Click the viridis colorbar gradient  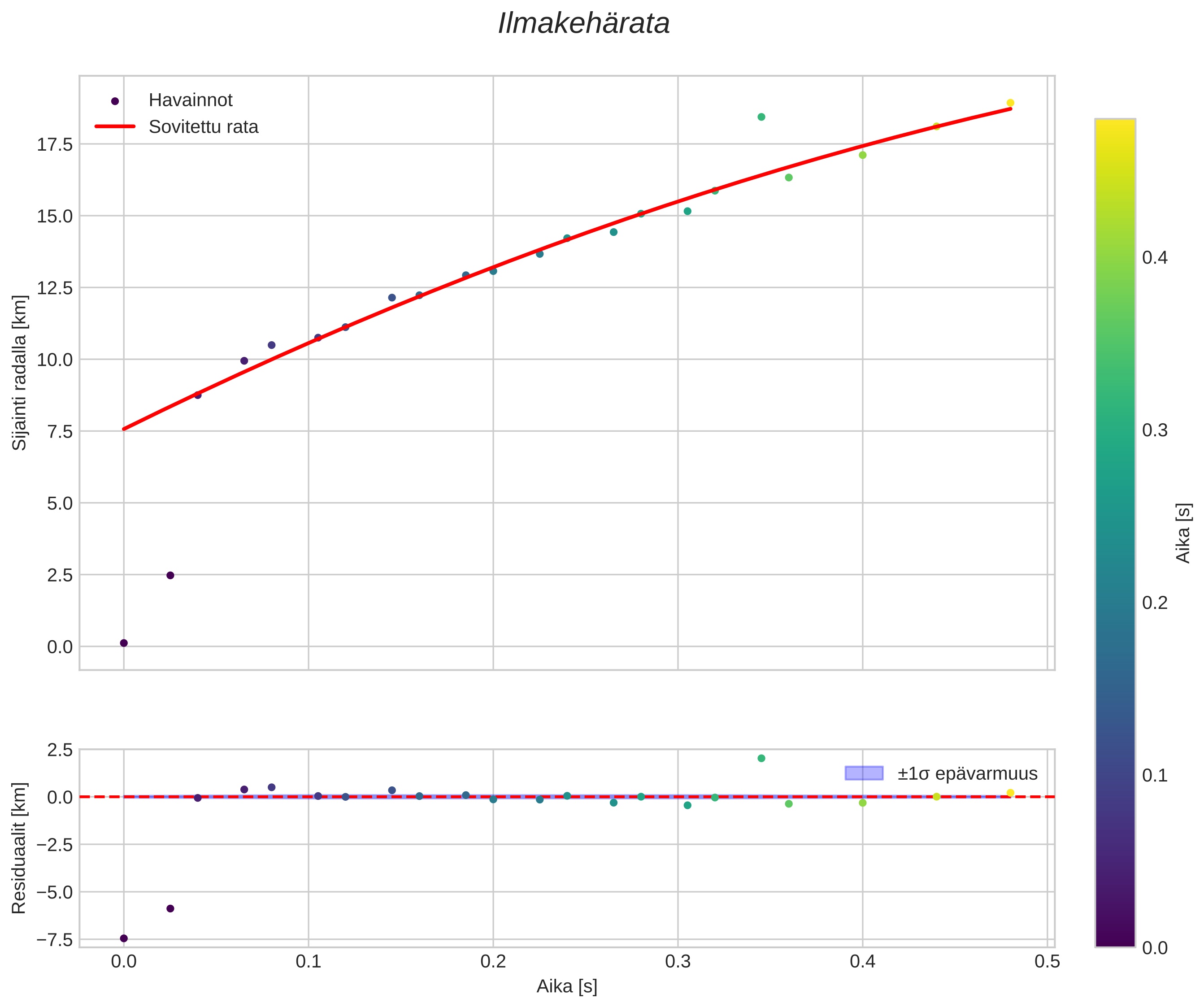pyautogui.click(x=1115, y=533)
